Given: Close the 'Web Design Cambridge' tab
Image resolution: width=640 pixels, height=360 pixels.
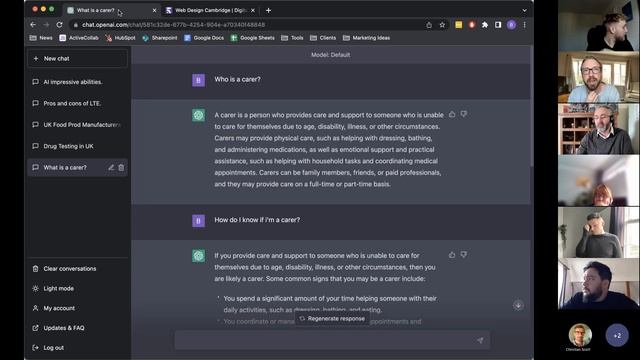Looking at the screenshot, I should pyautogui.click(x=253, y=10).
